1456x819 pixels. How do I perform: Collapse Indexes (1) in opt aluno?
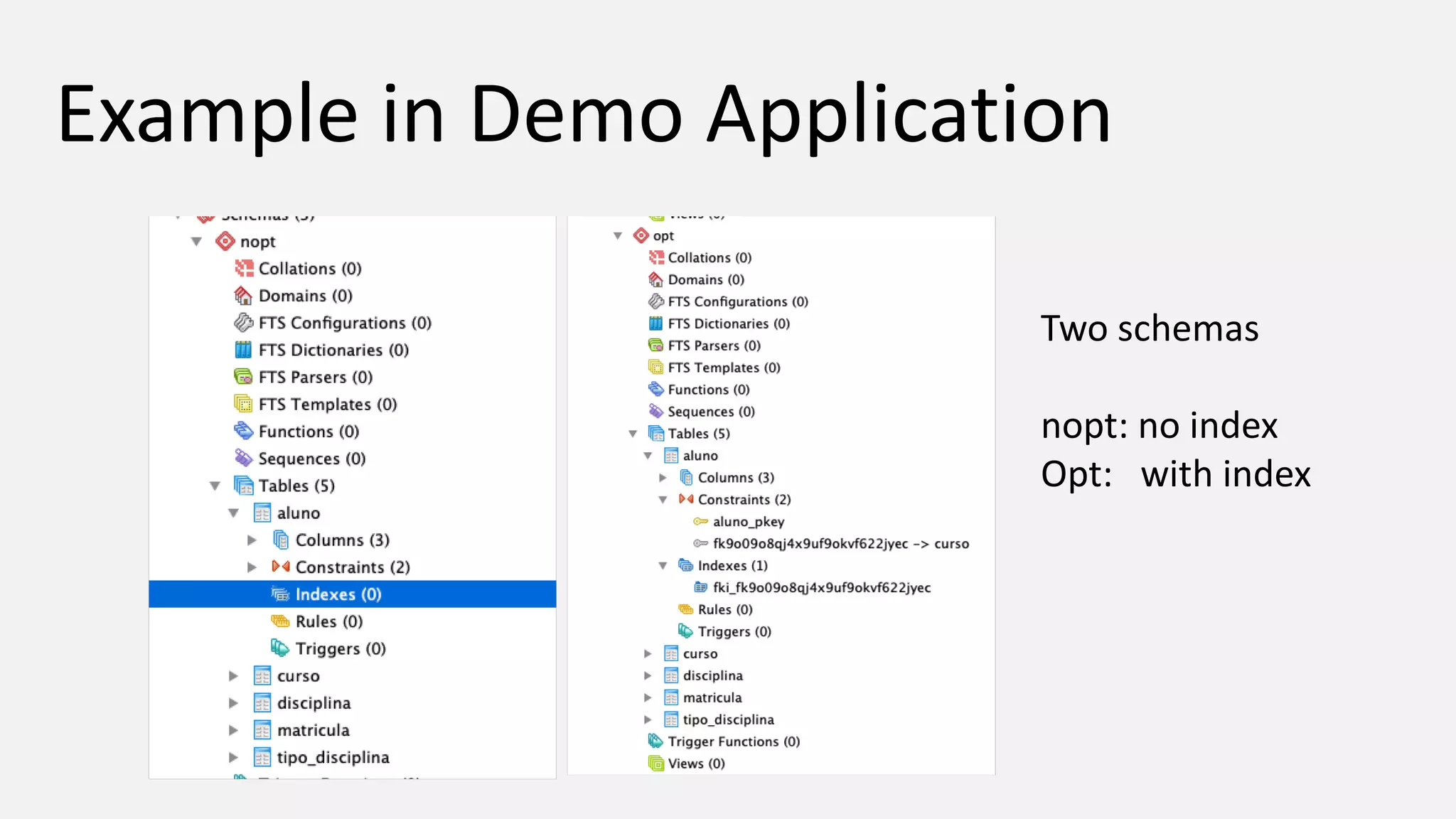pyautogui.click(x=663, y=566)
